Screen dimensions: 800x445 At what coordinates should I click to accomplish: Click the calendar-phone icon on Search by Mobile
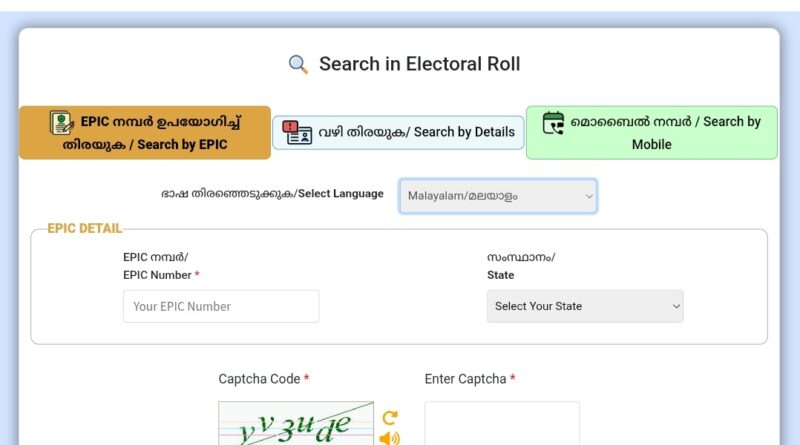(x=553, y=122)
